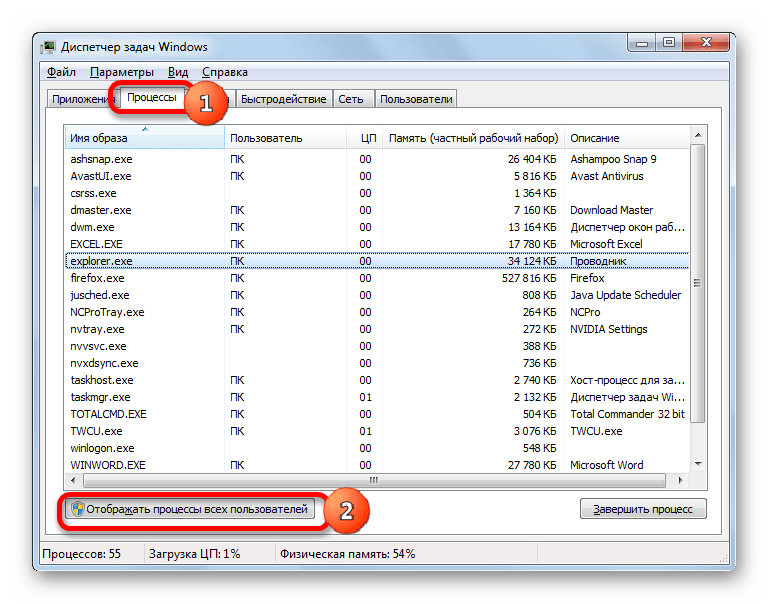Click the horizontal scrollbar left arrow

click(74, 480)
